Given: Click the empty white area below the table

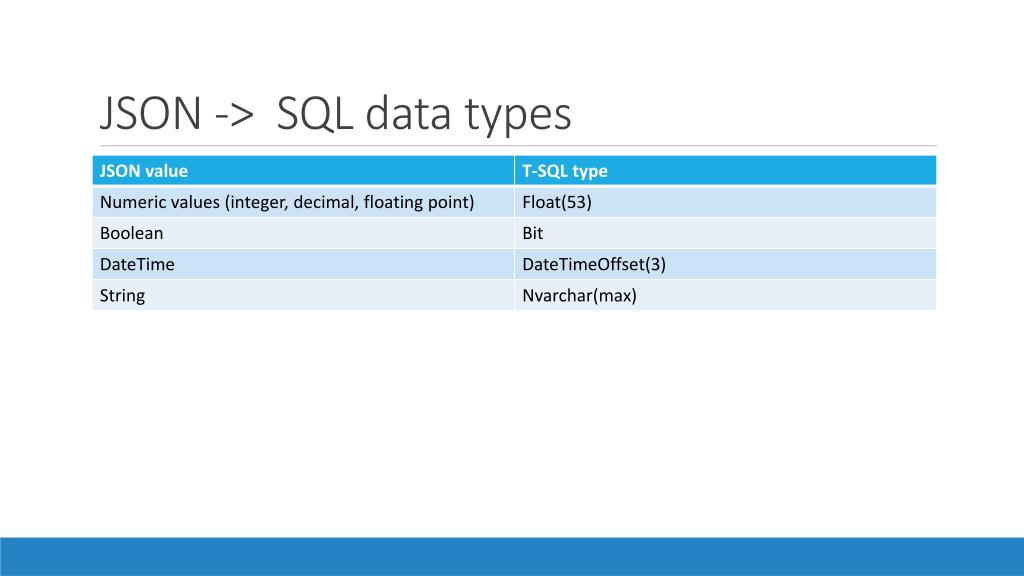Looking at the screenshot, I should point(512,420).
